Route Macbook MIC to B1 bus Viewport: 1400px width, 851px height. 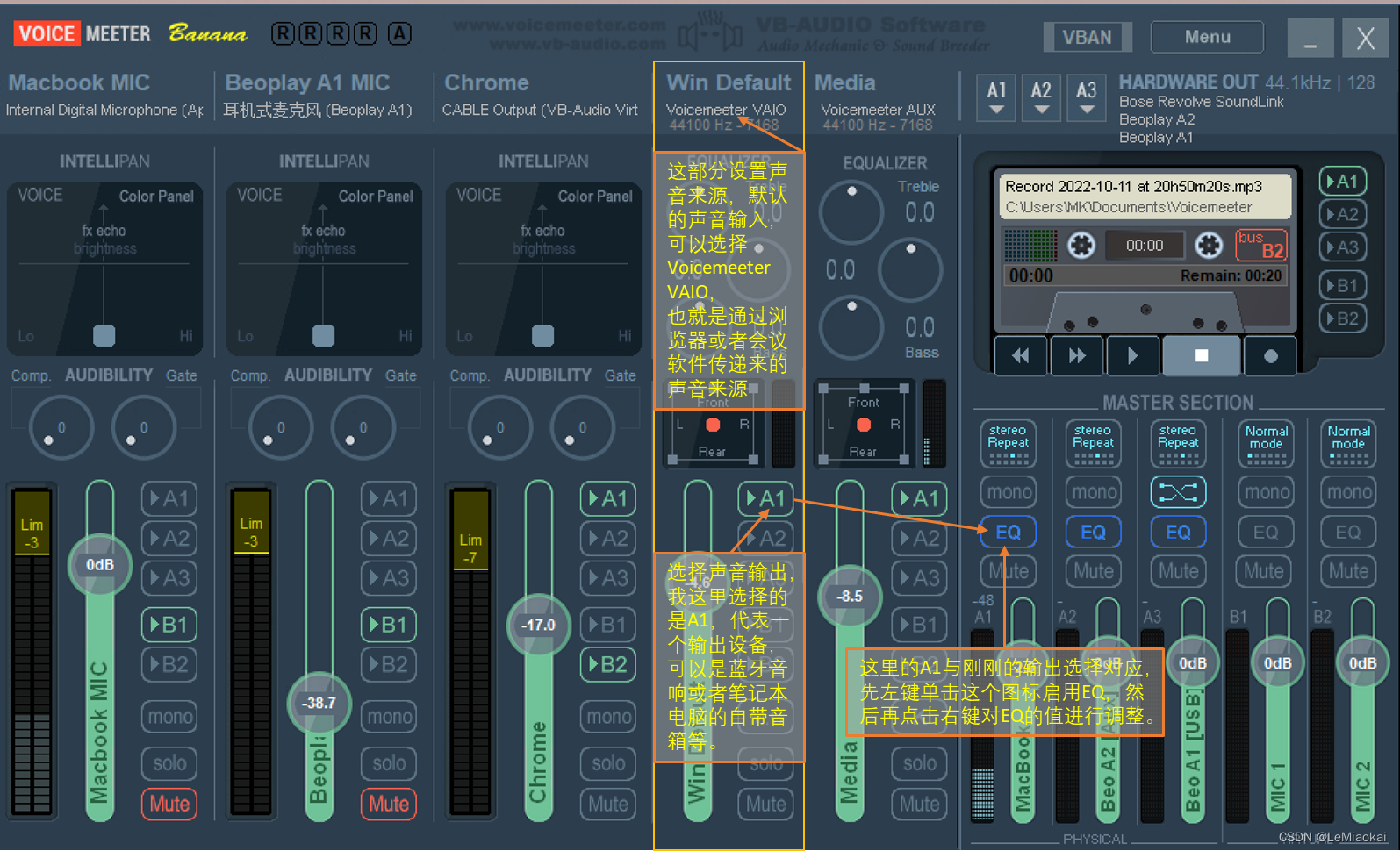tap(169, 625)
